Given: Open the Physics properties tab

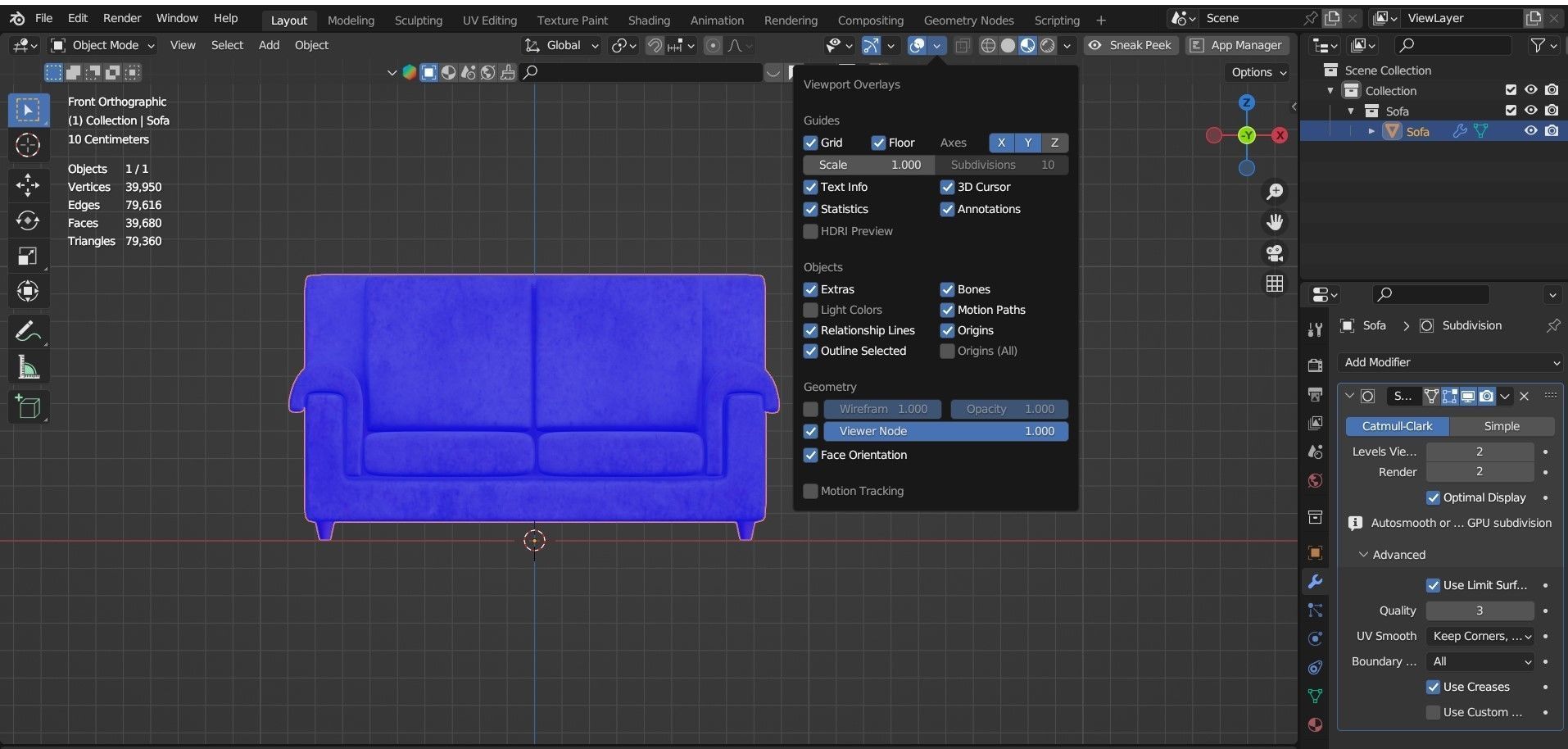Looking at the screenshot, I should click(x=1316, y=638).
